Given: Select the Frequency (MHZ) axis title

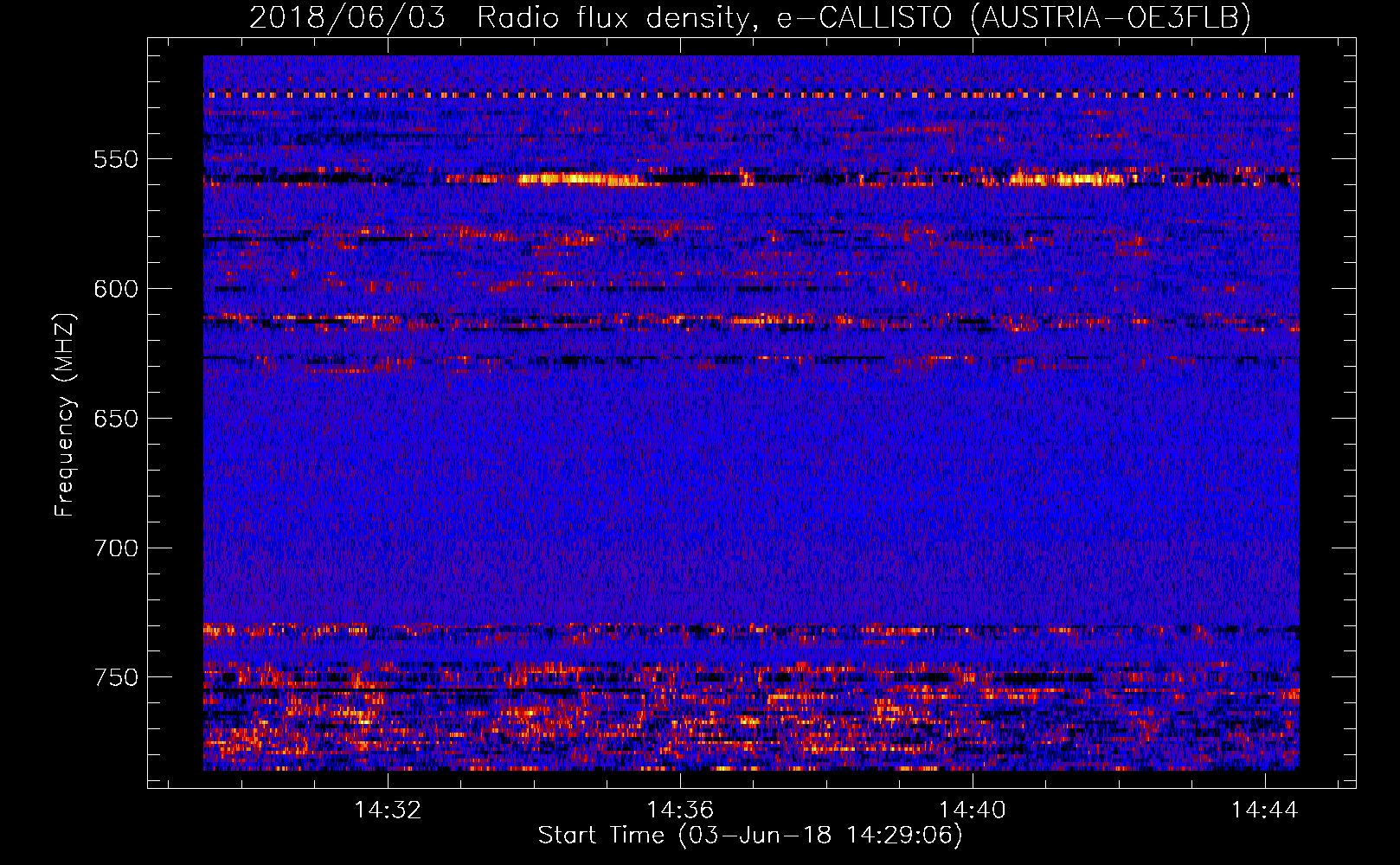Looking at the screenshot, I should pyautogui.click(x=66, y=414).
